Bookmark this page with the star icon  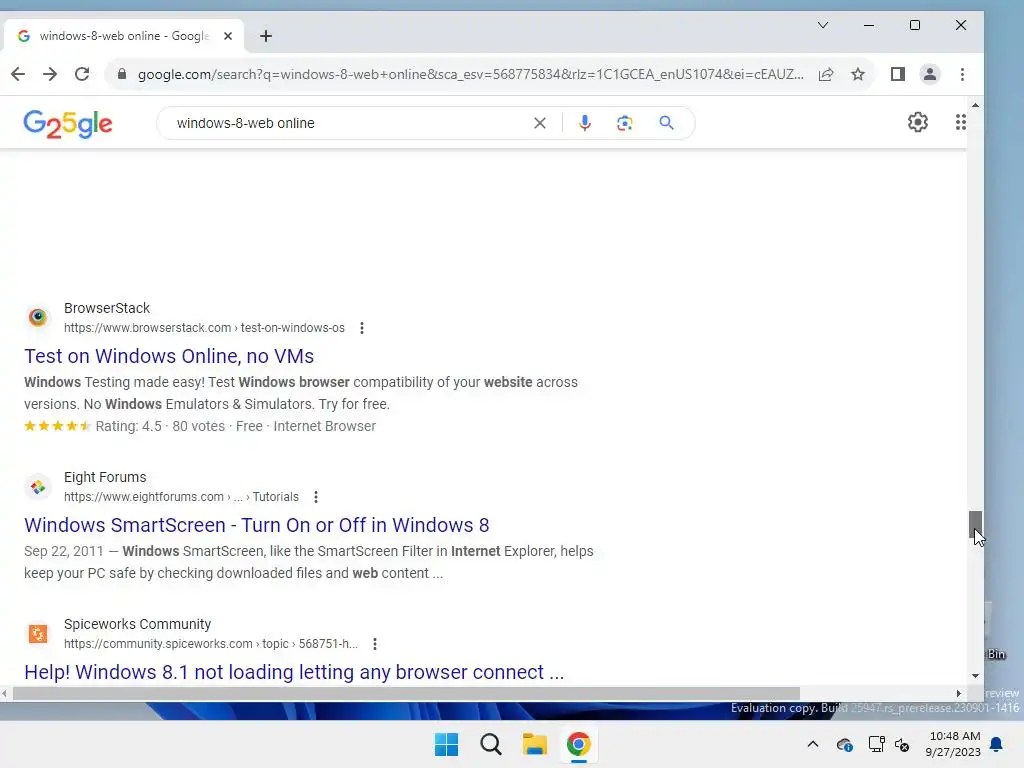coord(858,74)
